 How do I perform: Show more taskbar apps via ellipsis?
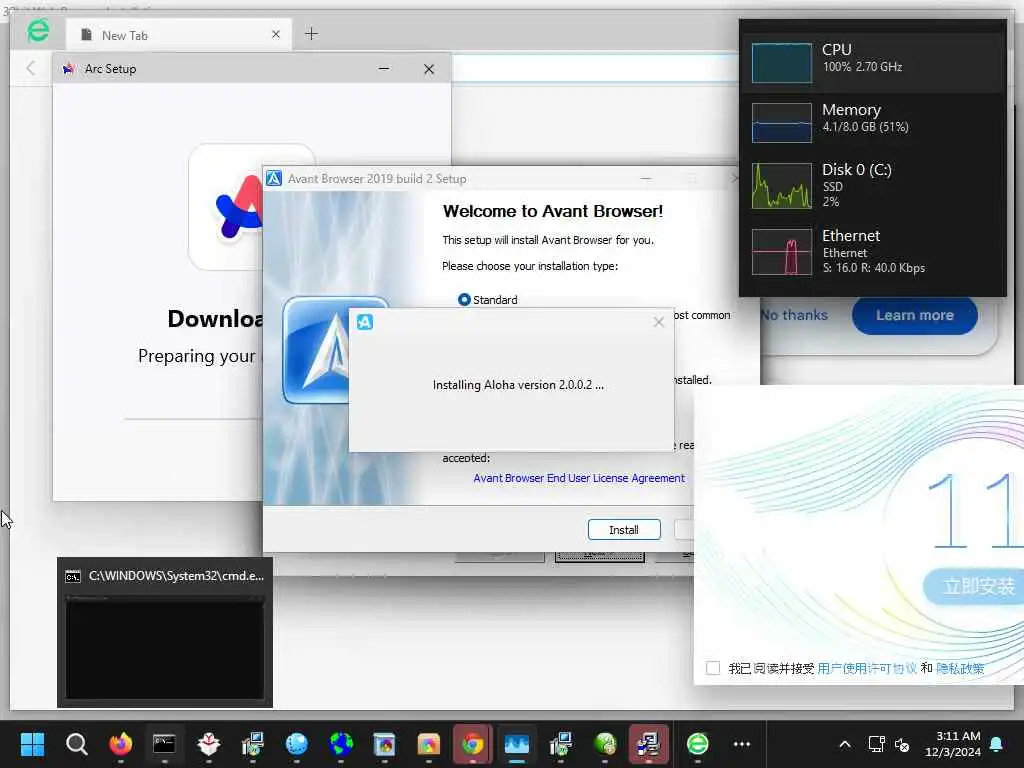click(742, 744)
